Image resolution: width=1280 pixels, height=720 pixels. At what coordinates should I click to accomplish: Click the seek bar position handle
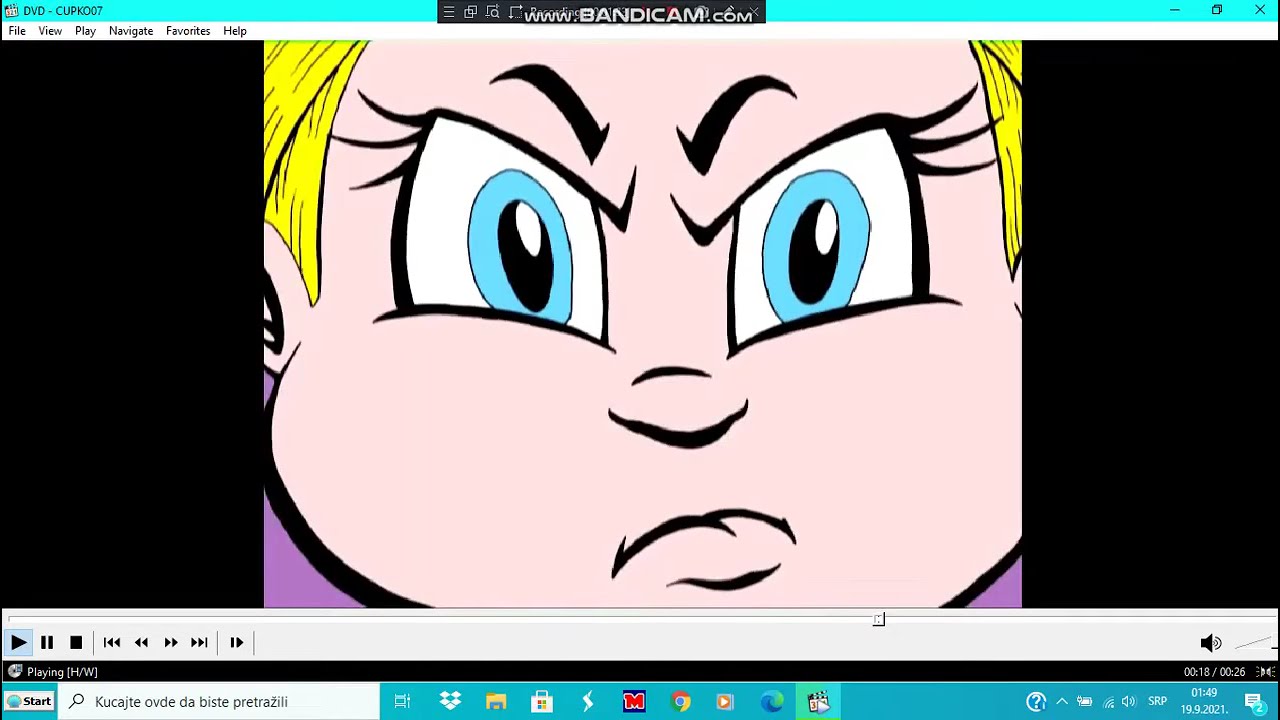[x=878, y=620]
